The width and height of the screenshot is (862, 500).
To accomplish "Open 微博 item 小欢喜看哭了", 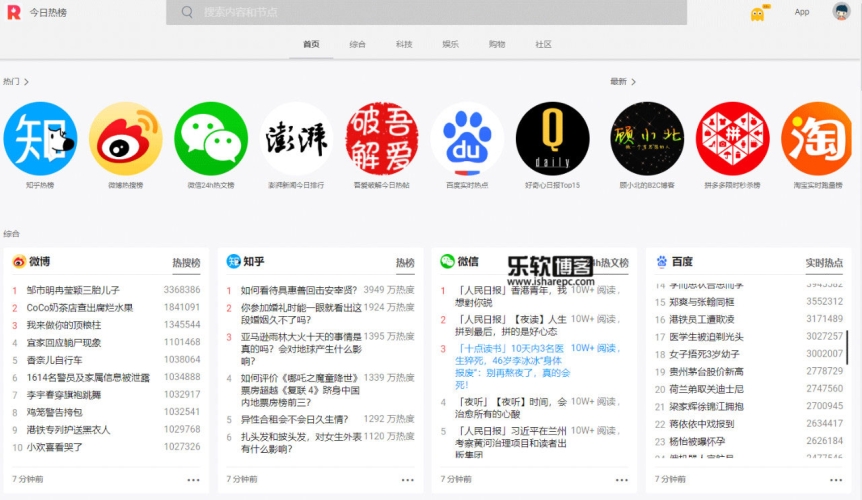I will pos(54,447).
